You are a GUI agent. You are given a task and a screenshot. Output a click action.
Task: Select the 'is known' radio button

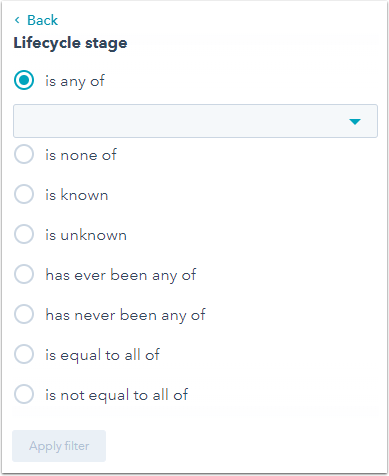tap(24, 194)
